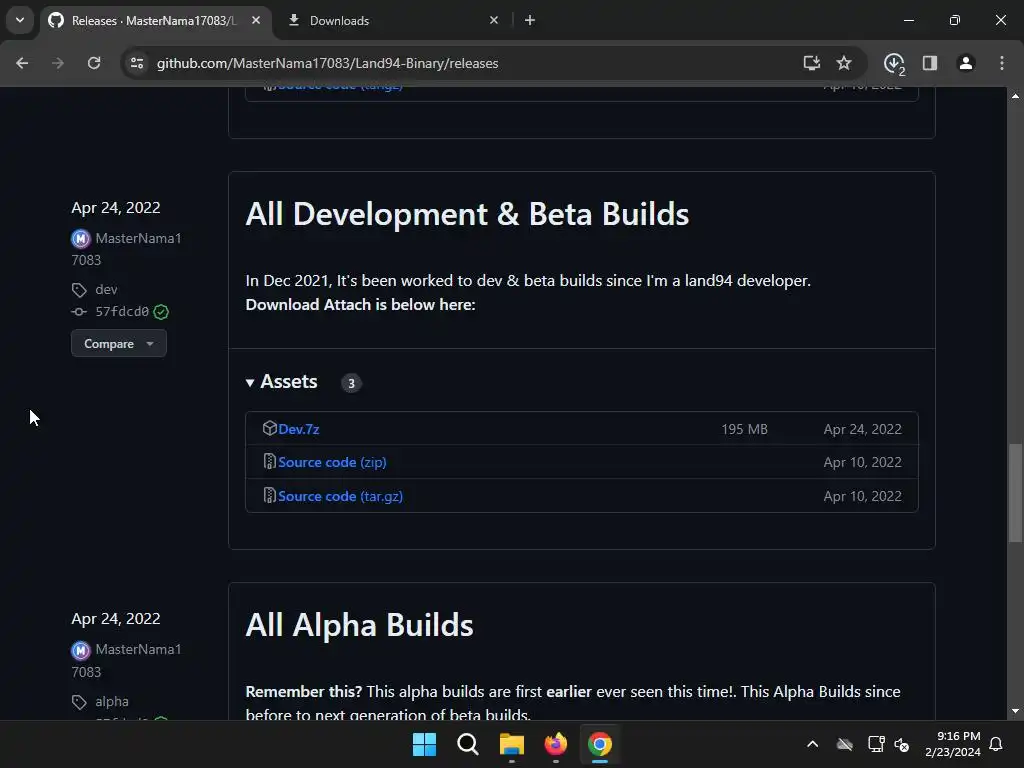Click the browser forward arrow
Viewport: 1024px width, 768px height.
58,63
